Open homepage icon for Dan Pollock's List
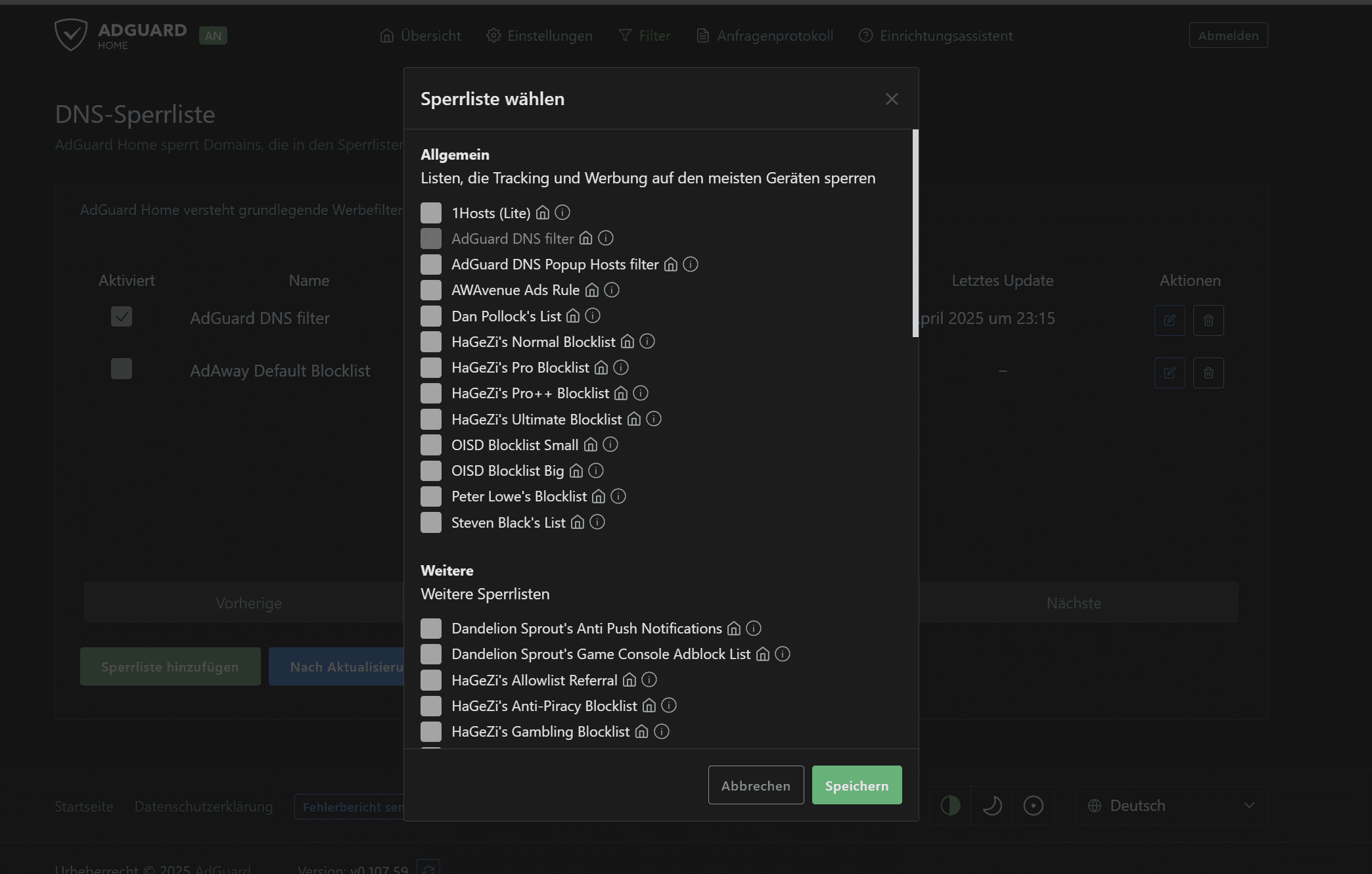Image resolution: width=1372 pixels, height=874 pixels. pyautogui.click(x=573, y=316)
